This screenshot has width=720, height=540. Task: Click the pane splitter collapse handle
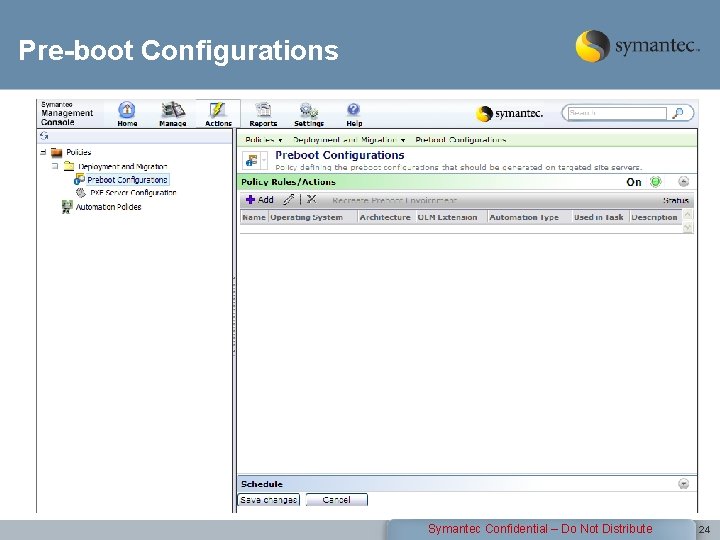pyautogui.click(x=234, y=316)
